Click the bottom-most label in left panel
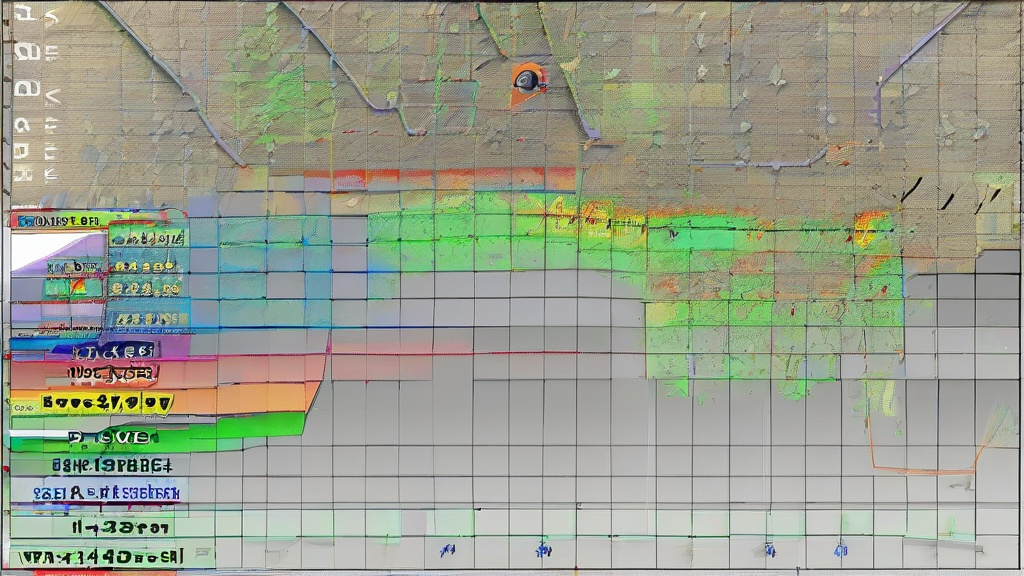Viewport: 1024px width, 576px height. pos(100,554)
